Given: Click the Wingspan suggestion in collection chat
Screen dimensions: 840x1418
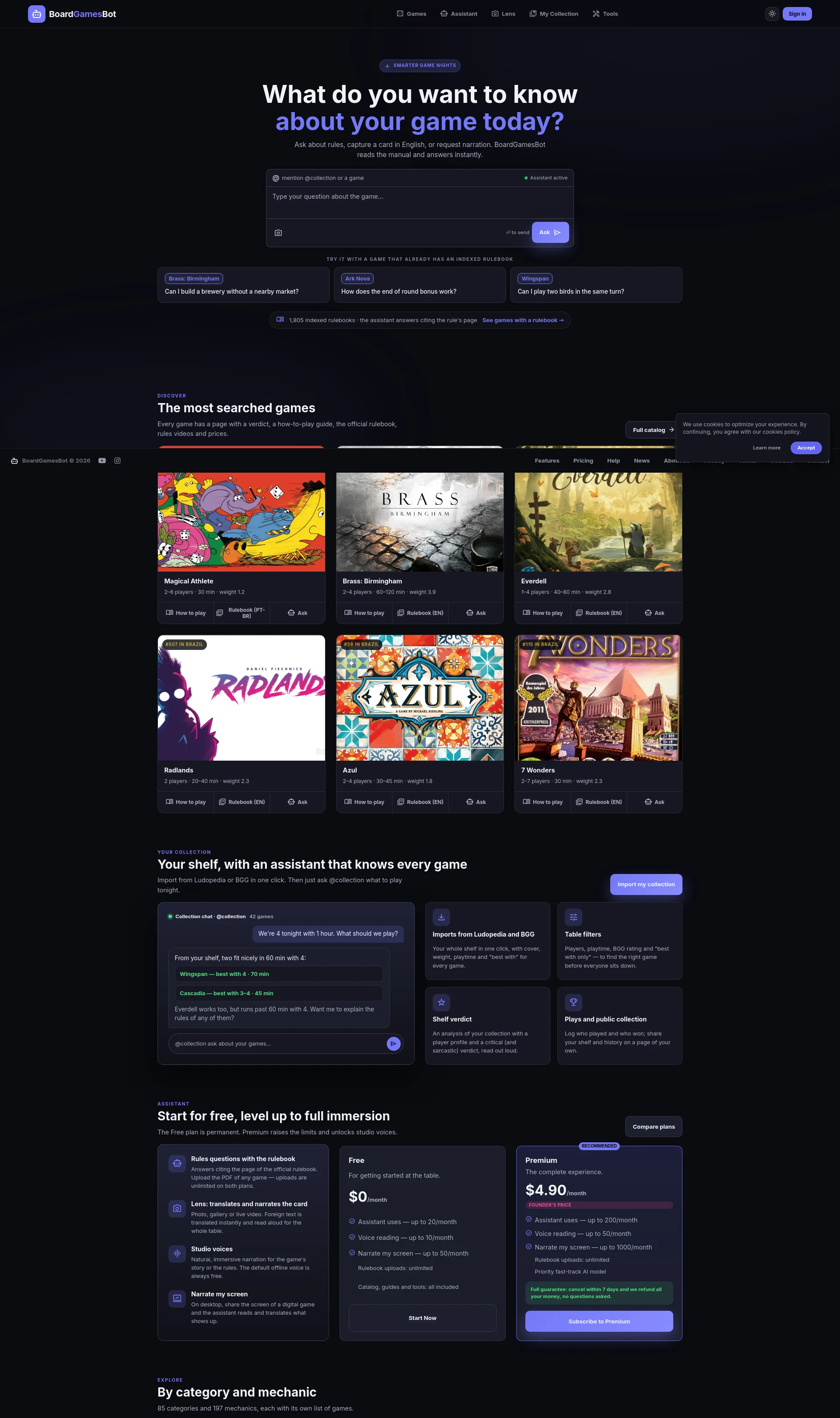Looking at the screenshot, I should point(279,974).
